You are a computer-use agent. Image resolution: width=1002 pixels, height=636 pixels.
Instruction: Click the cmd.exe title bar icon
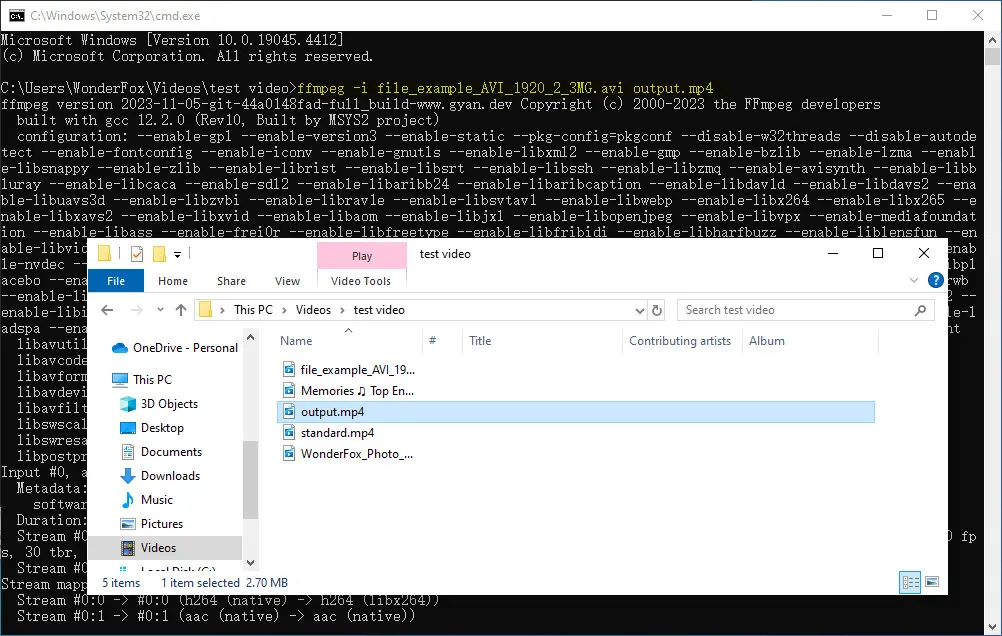17,15
